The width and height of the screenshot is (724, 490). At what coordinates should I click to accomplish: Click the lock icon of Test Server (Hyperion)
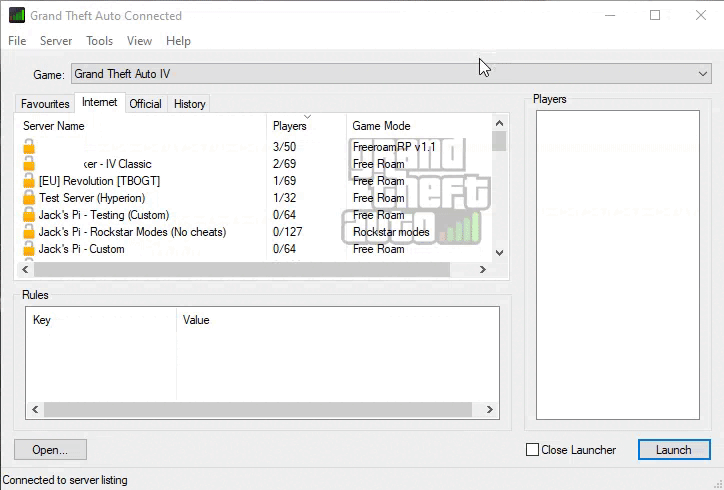29,198
